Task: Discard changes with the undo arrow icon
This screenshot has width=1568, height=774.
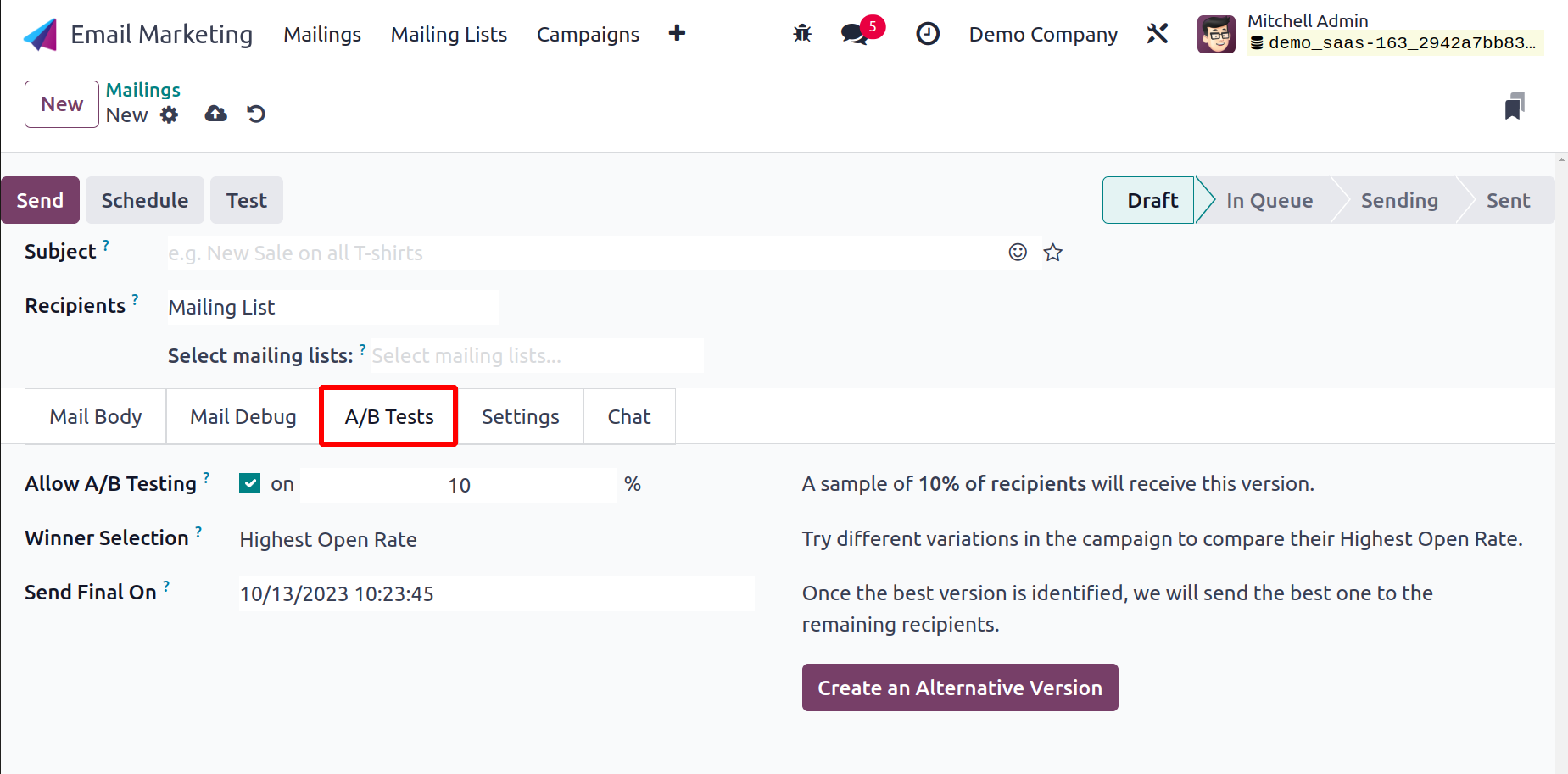Action: pos(256,114)
